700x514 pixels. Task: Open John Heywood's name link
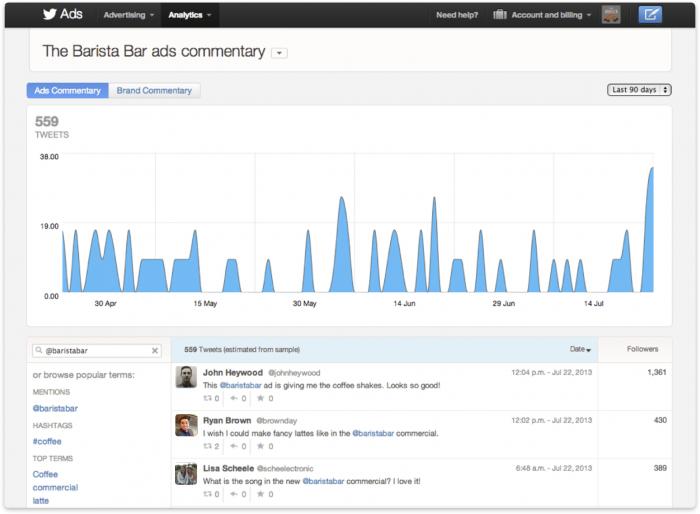tap(233, 372)
